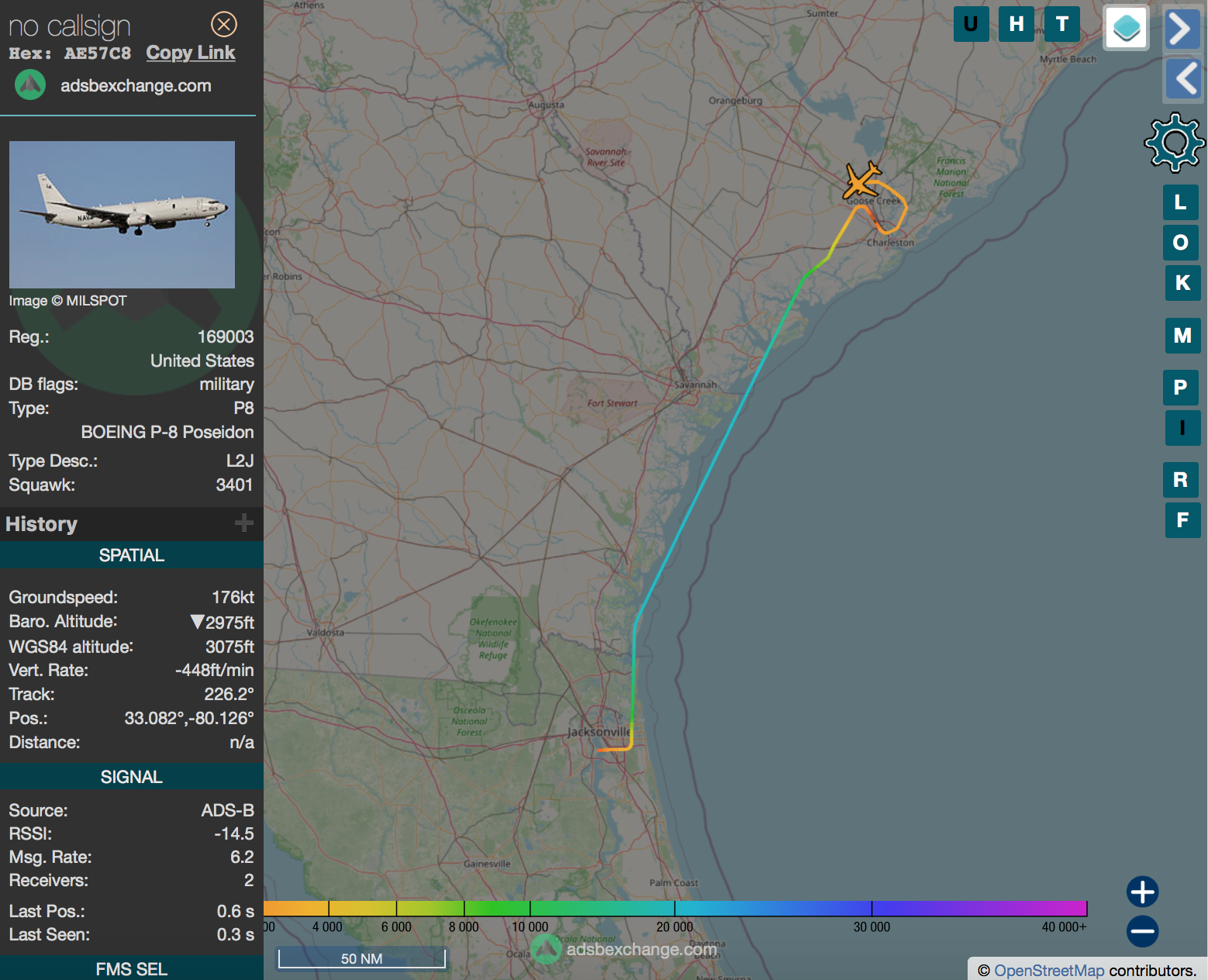1208x980 pixels.
Task: Click WGS84 altitude value 3075ft
Action: (230, 647)
